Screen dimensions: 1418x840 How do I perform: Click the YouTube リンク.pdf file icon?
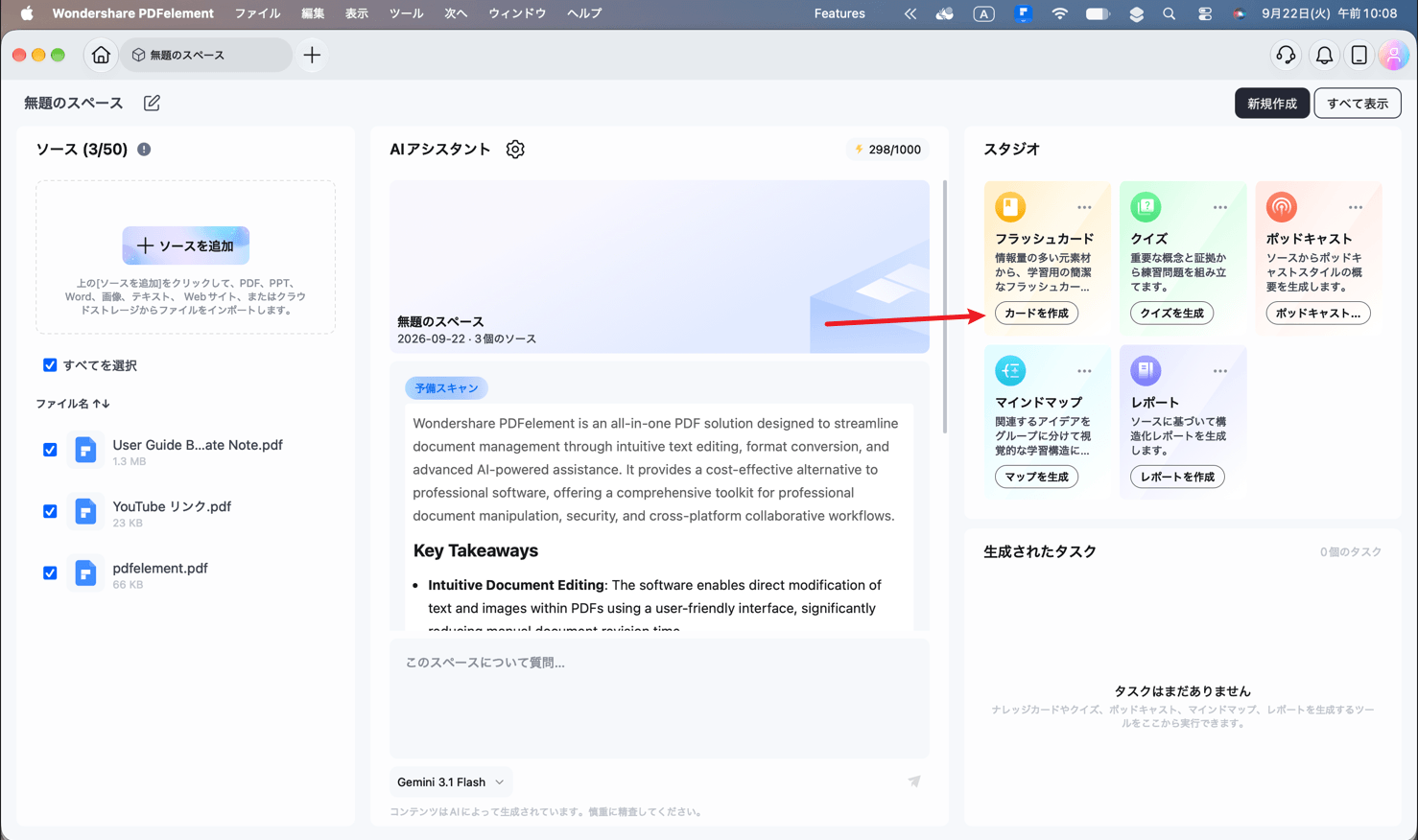[85, 511]
